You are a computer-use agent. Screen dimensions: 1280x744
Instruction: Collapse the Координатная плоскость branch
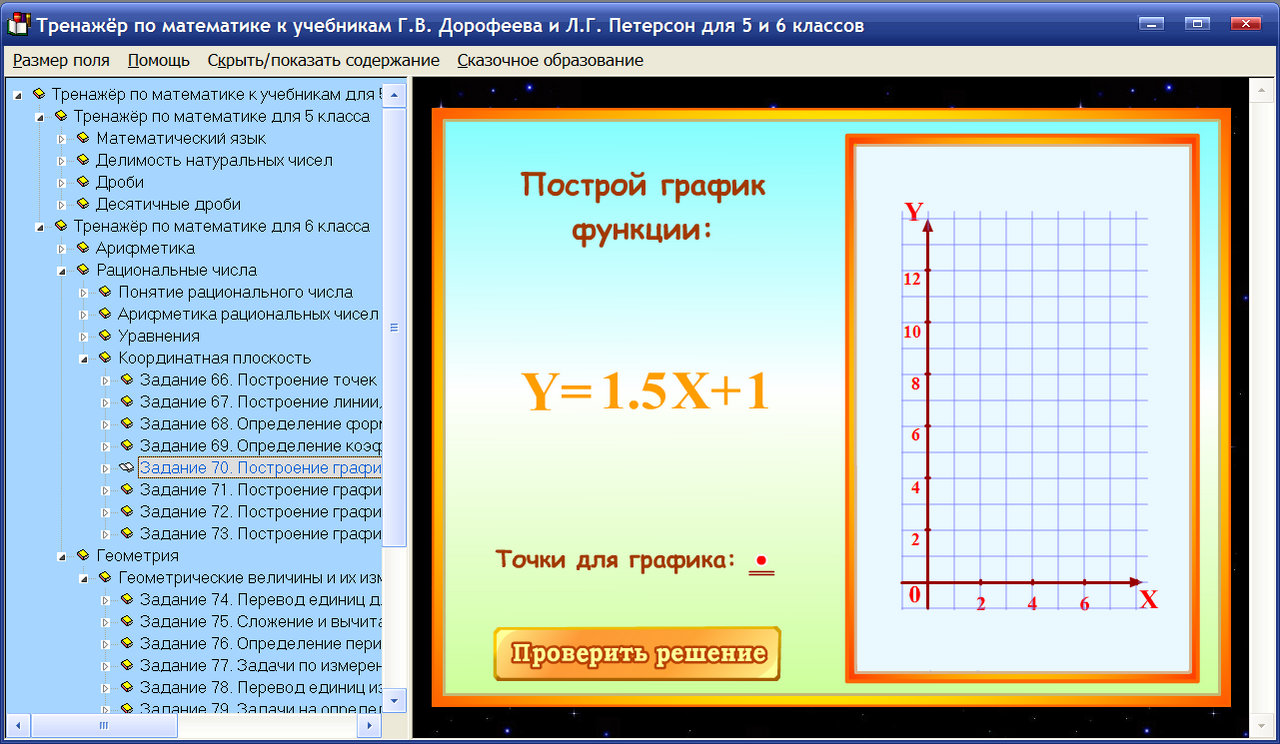pos(85,357)
